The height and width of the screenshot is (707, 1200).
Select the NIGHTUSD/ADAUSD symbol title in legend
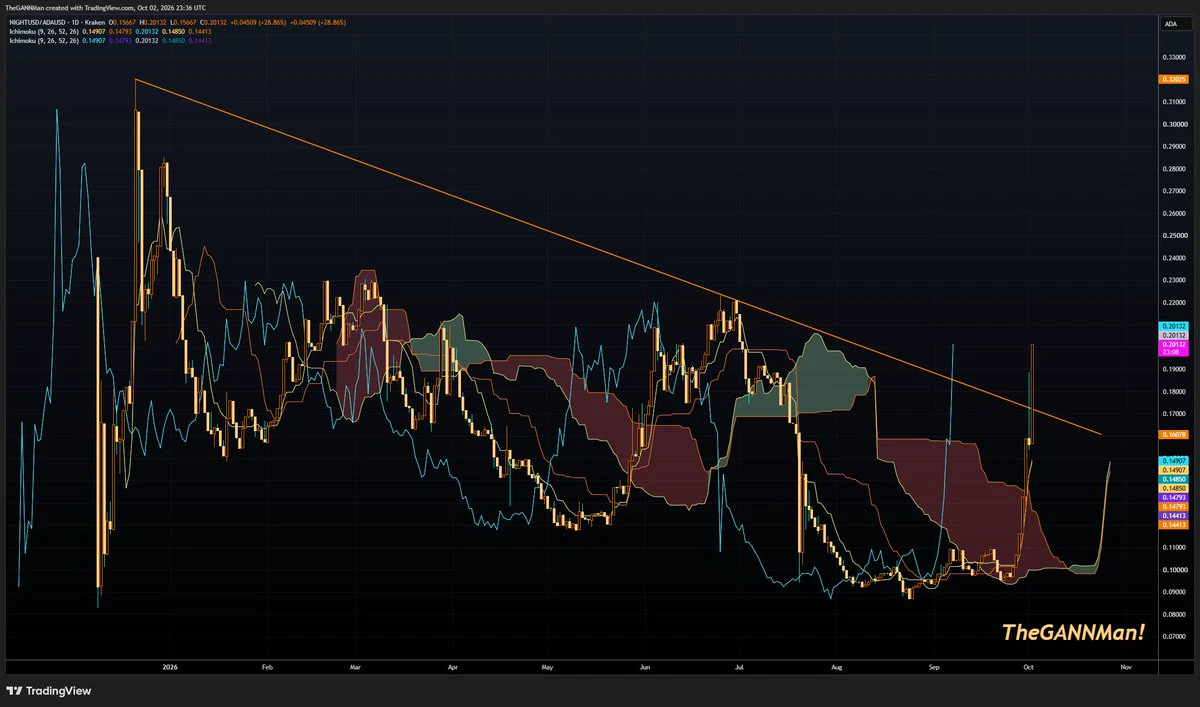(40, 23)
